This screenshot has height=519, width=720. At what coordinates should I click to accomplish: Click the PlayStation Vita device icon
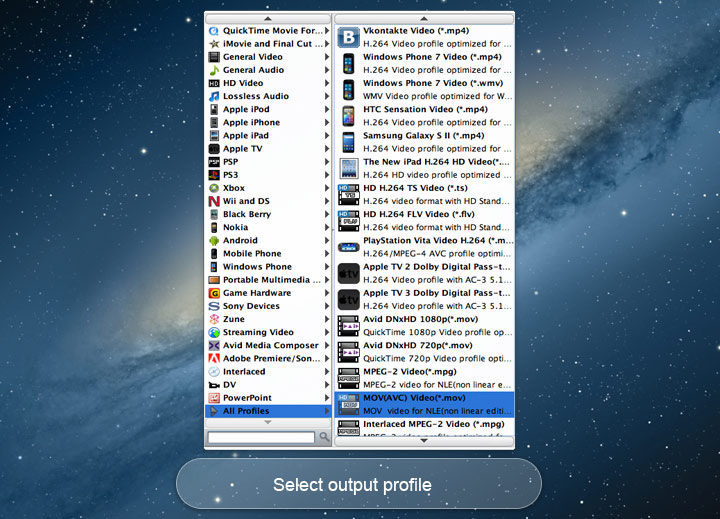pos(349,248)
